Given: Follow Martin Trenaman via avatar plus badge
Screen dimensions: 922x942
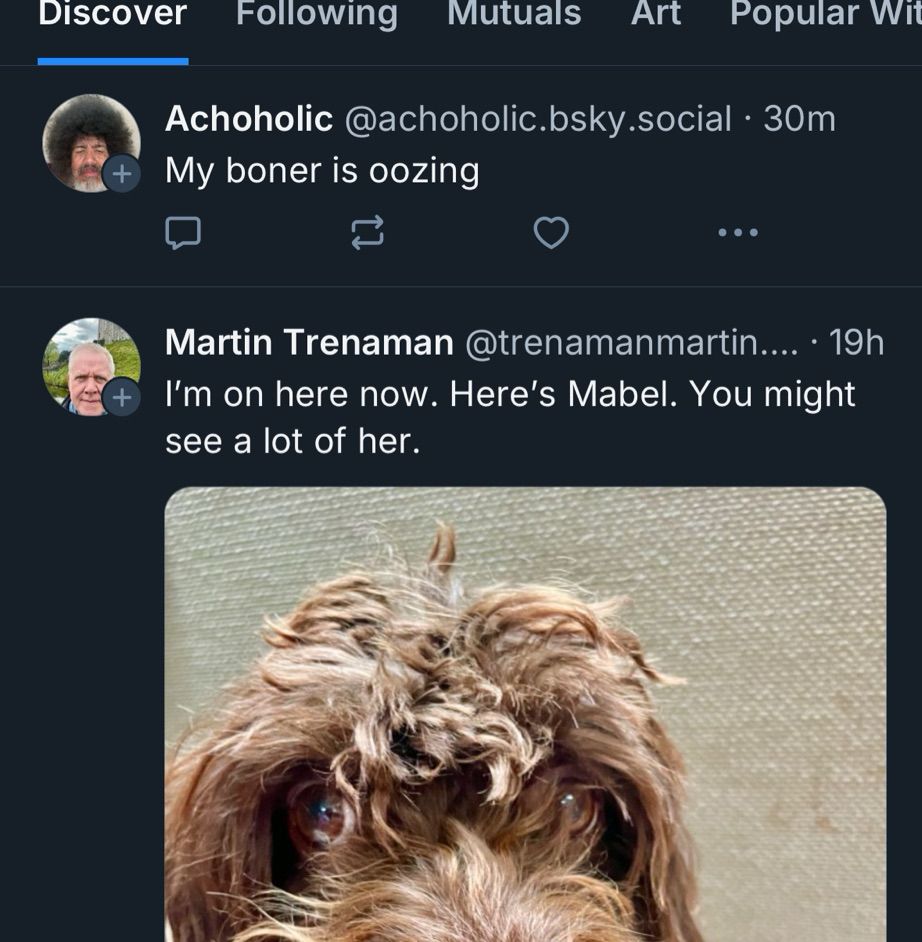Looking at the screenshot, I should (121, 398).
